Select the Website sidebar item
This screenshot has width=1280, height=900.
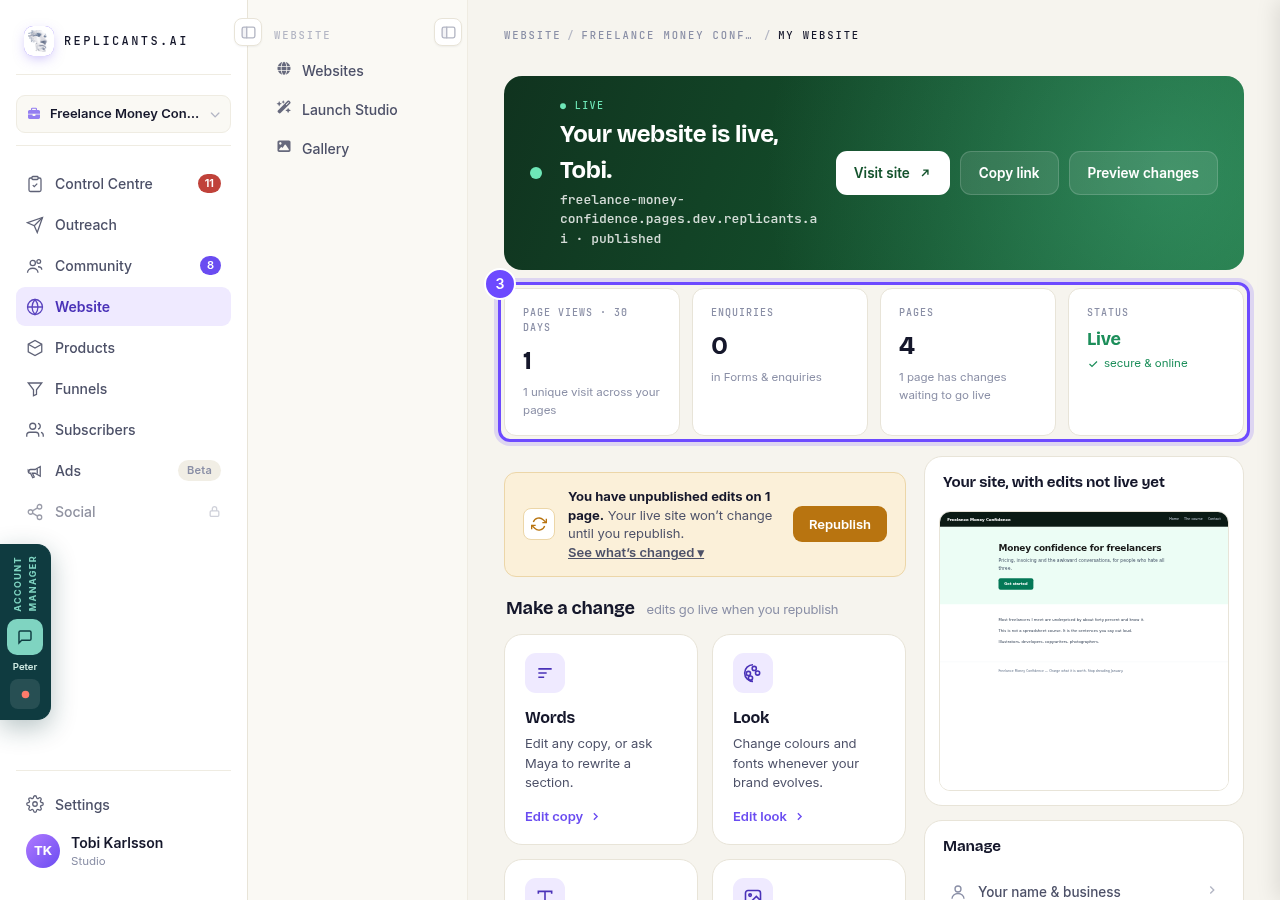tap(123, 307)
